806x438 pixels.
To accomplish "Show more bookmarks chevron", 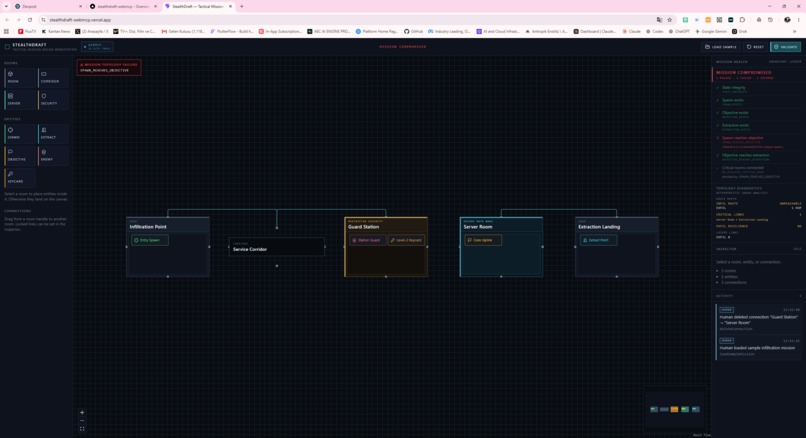I will click(795, 31).
